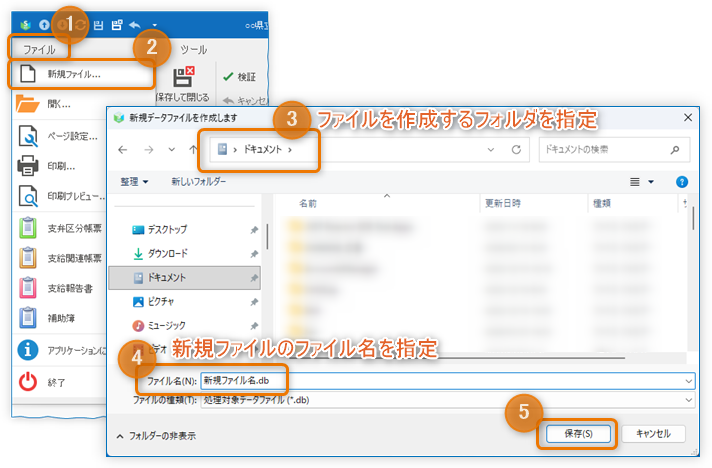This screenshot has width=712, height=468.
Task: Click the dialog キャンセル button
Action: pos(653,434)
